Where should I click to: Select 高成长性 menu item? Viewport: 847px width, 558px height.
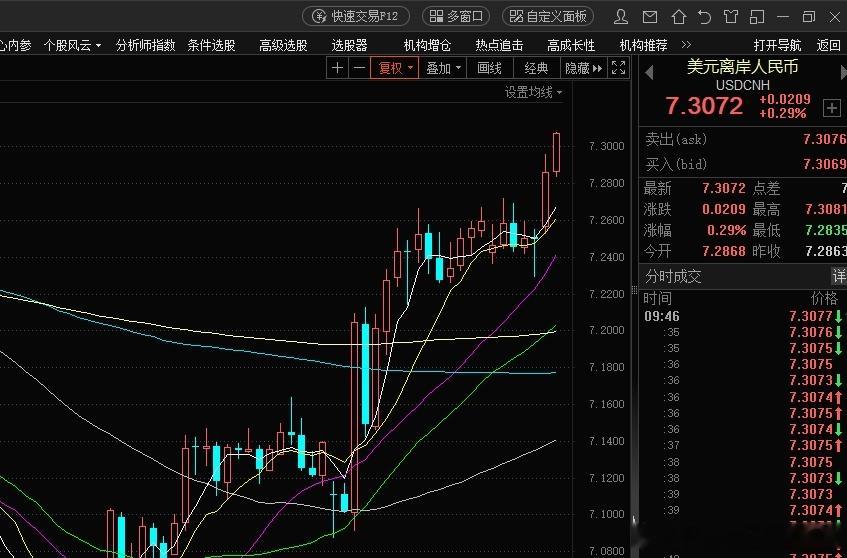pos(571,45)
